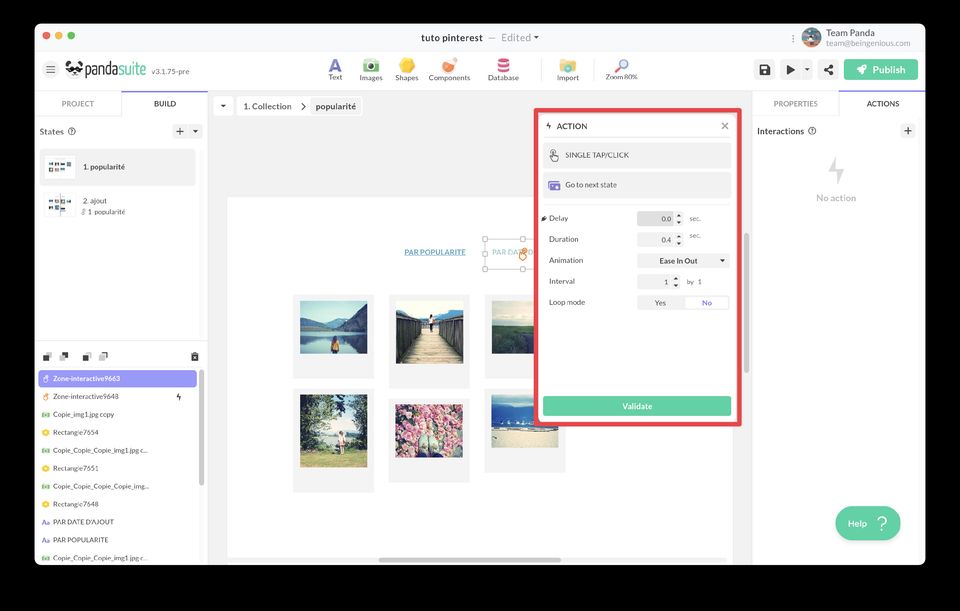
Task: Click the Share icon near Publish
Action: [827, 69]
